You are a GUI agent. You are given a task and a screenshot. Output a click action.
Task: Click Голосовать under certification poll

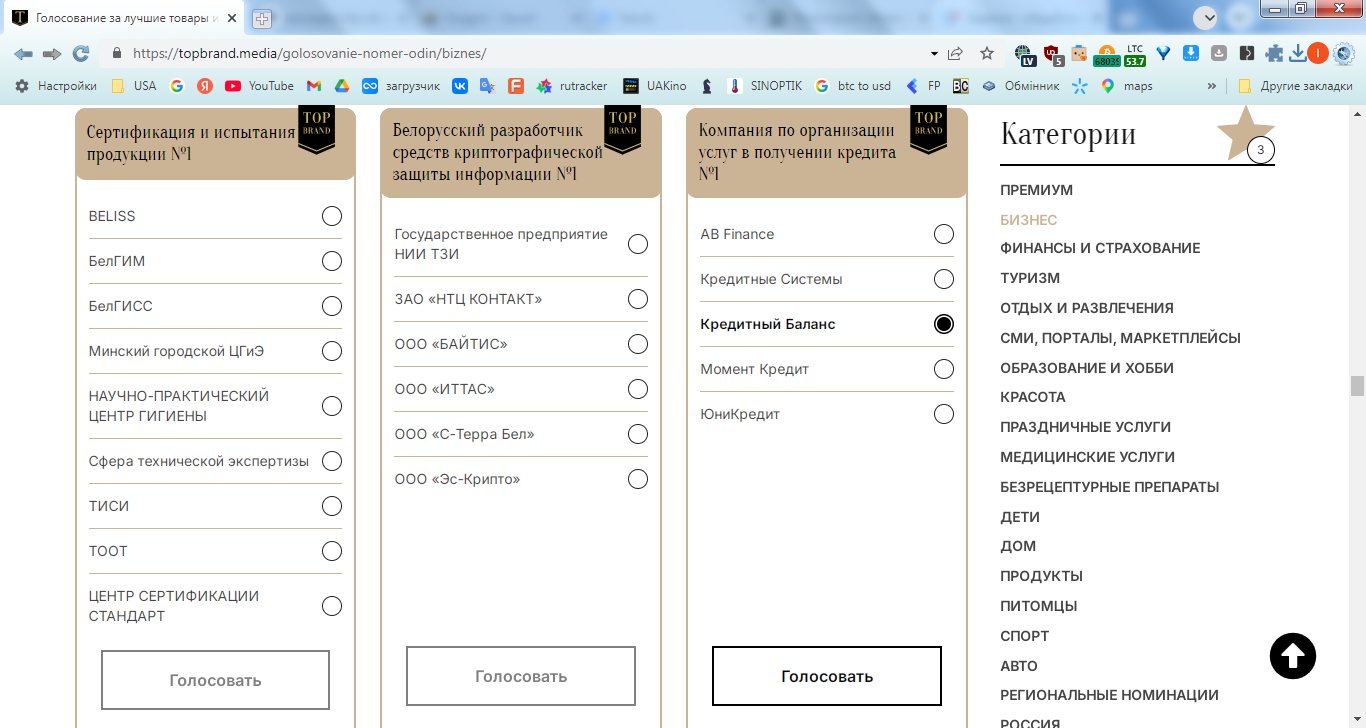215,680
